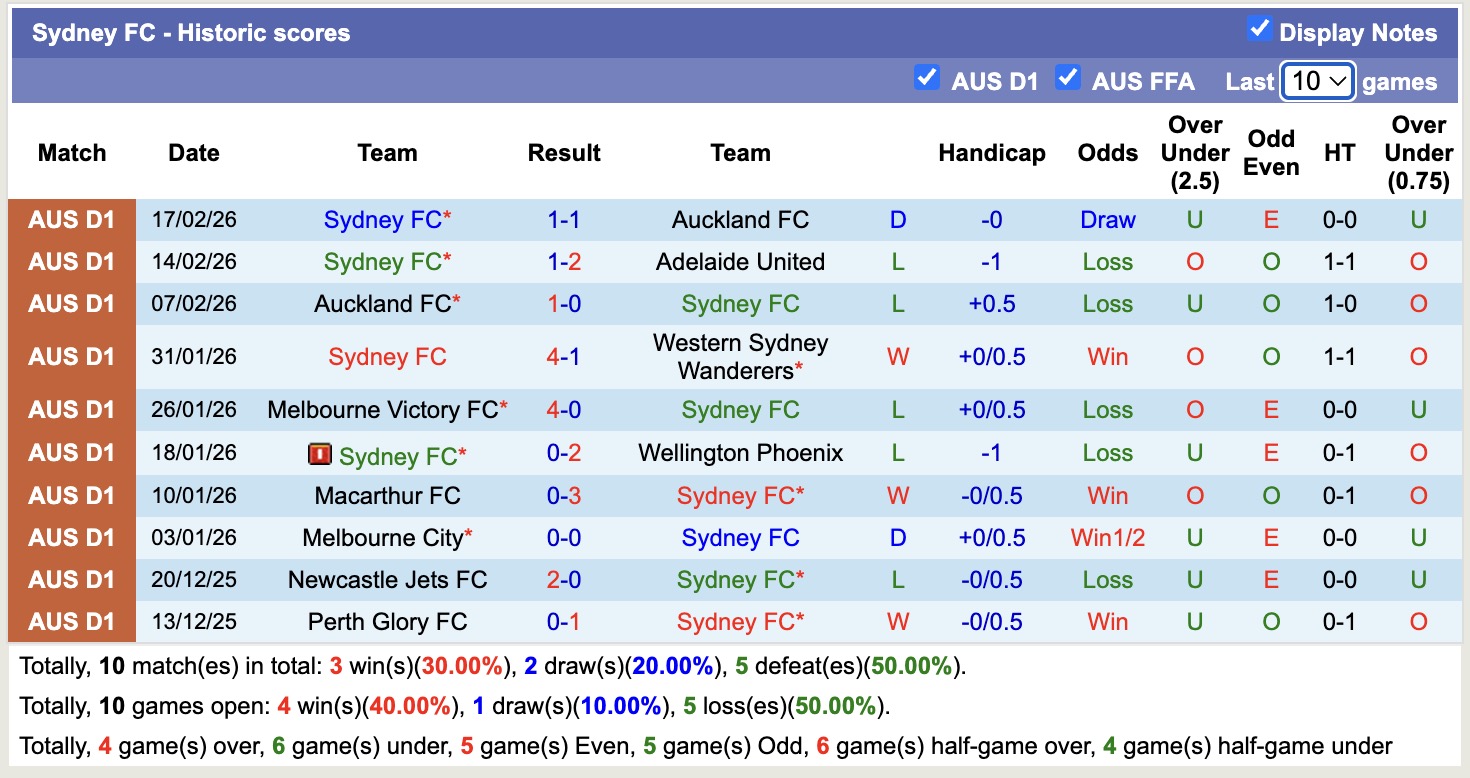Change the games dropdown from 10
The height and width of the screenshot is (778, 1470).
pos(1317,80)
